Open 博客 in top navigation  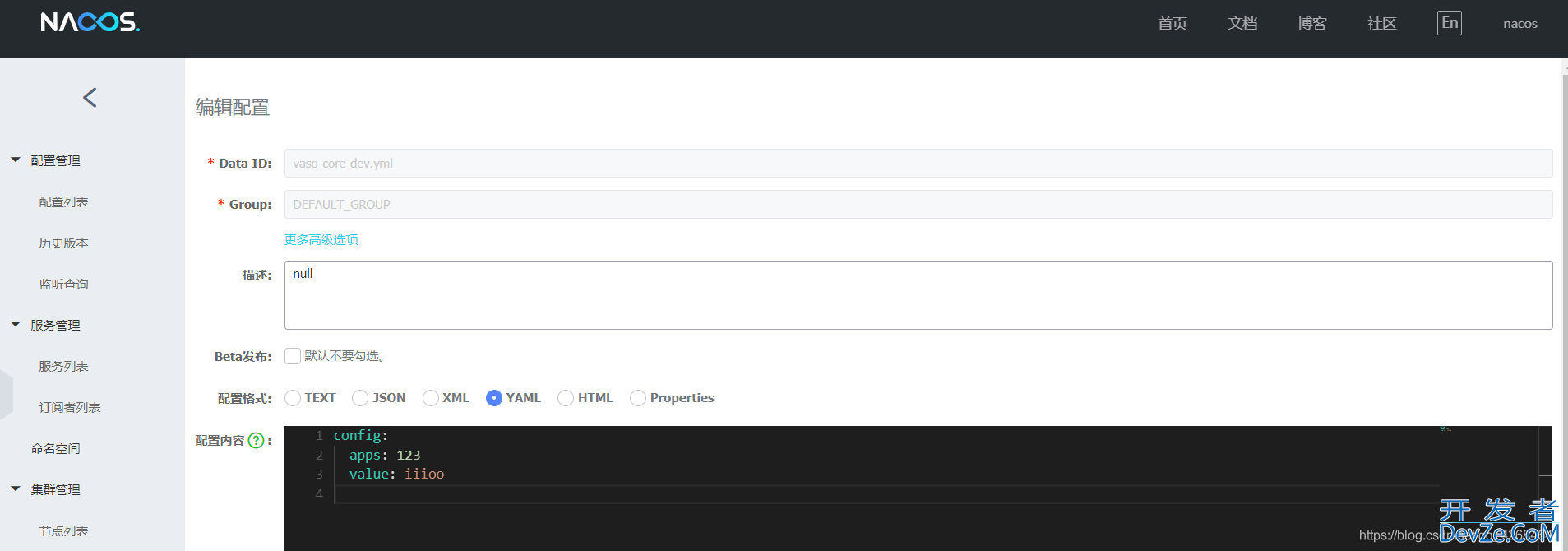coord(1312,24)
